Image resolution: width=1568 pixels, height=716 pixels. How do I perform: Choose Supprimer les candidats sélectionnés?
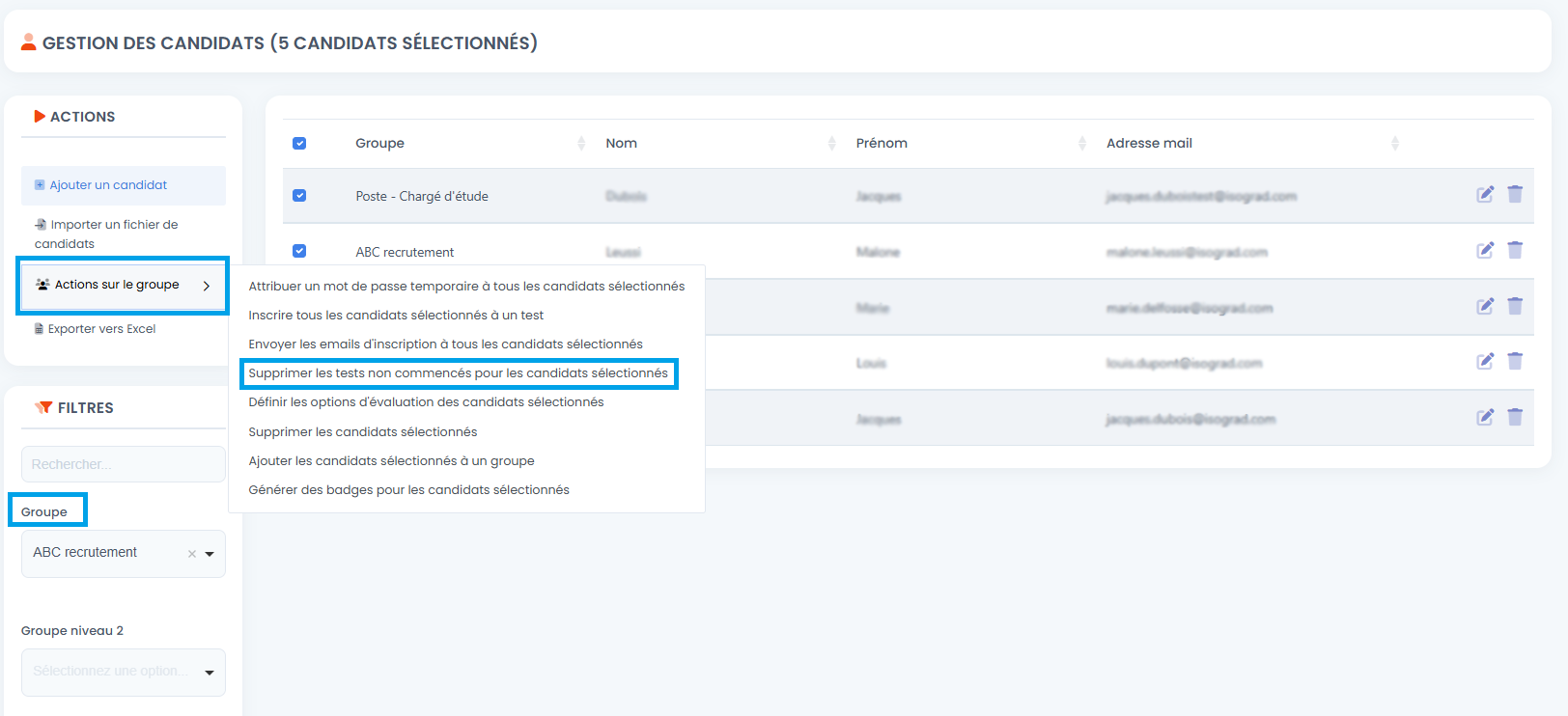pyautogui.click(x=362, y=431)
